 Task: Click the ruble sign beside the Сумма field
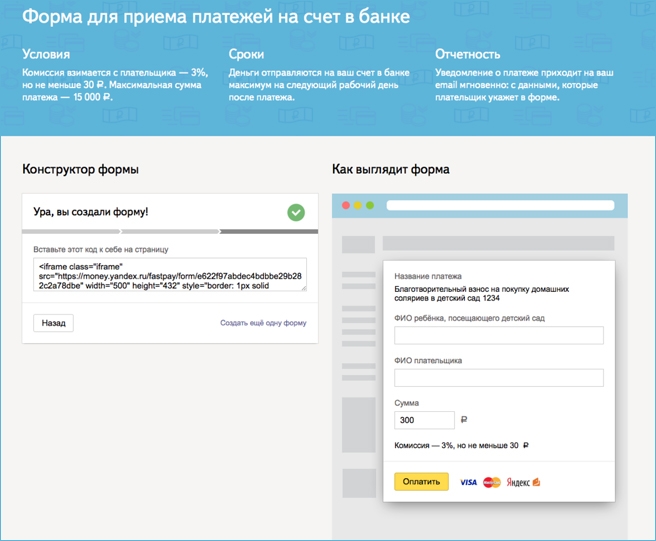(x=464, y=421)
